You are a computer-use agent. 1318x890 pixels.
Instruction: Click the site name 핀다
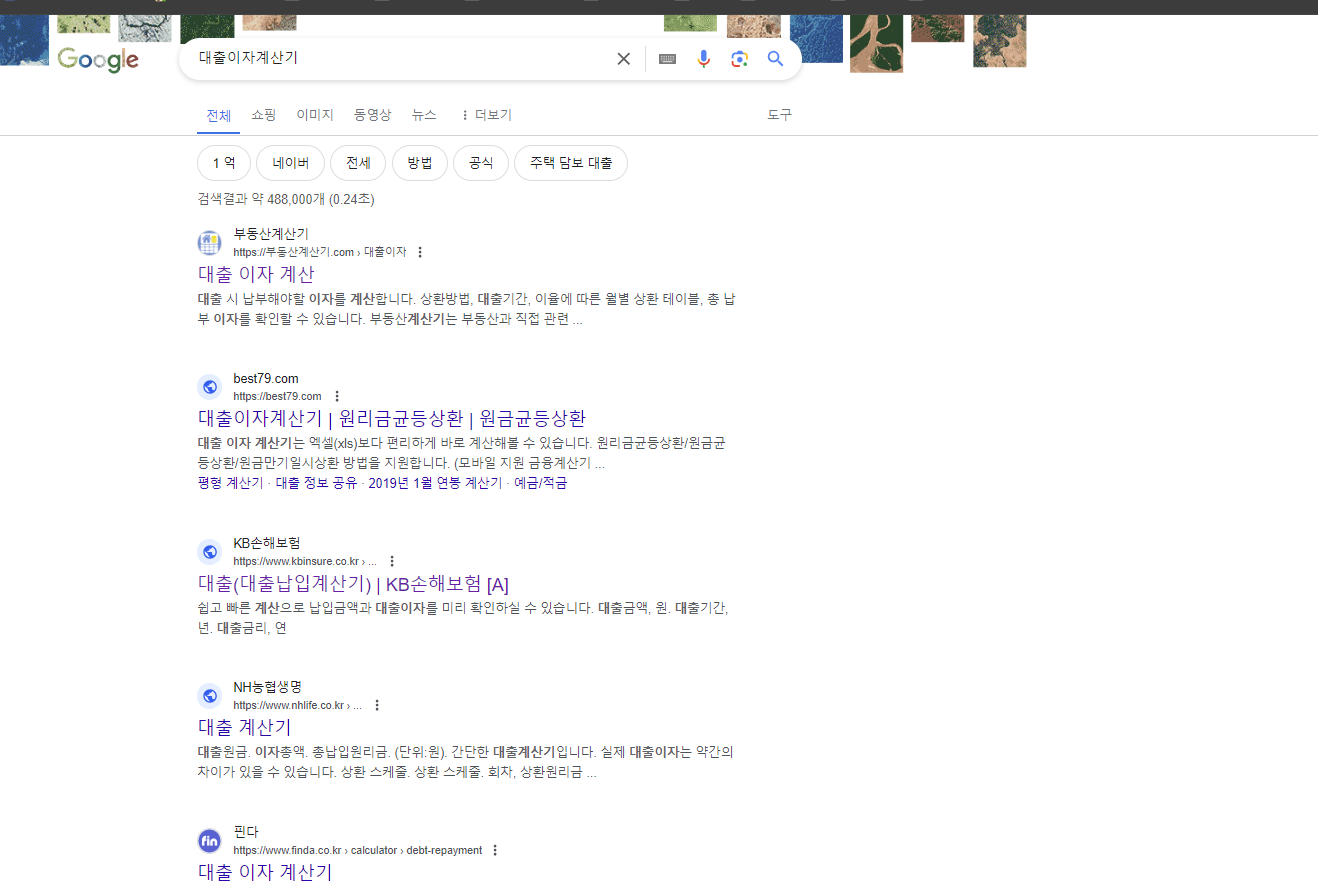pyautogui.click(x=245, y=831)
